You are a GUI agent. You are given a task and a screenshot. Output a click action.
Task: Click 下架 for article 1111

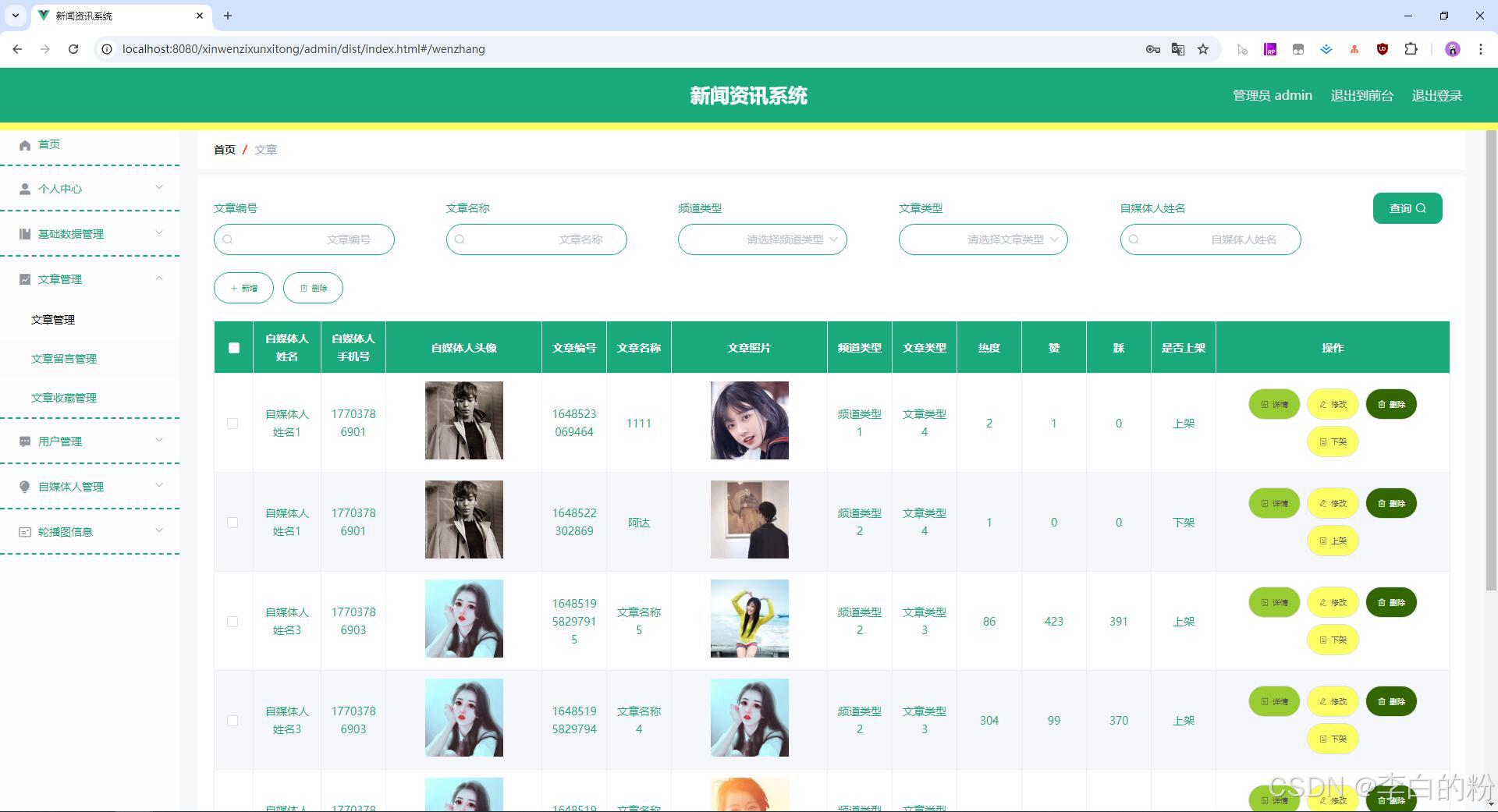click(x=1333, y=441)
